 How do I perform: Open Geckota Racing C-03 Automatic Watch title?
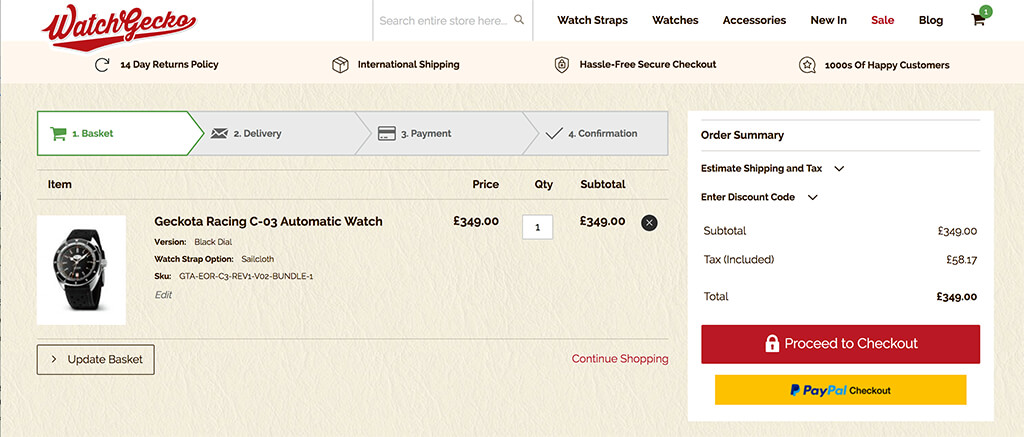(x=268, y=221)
